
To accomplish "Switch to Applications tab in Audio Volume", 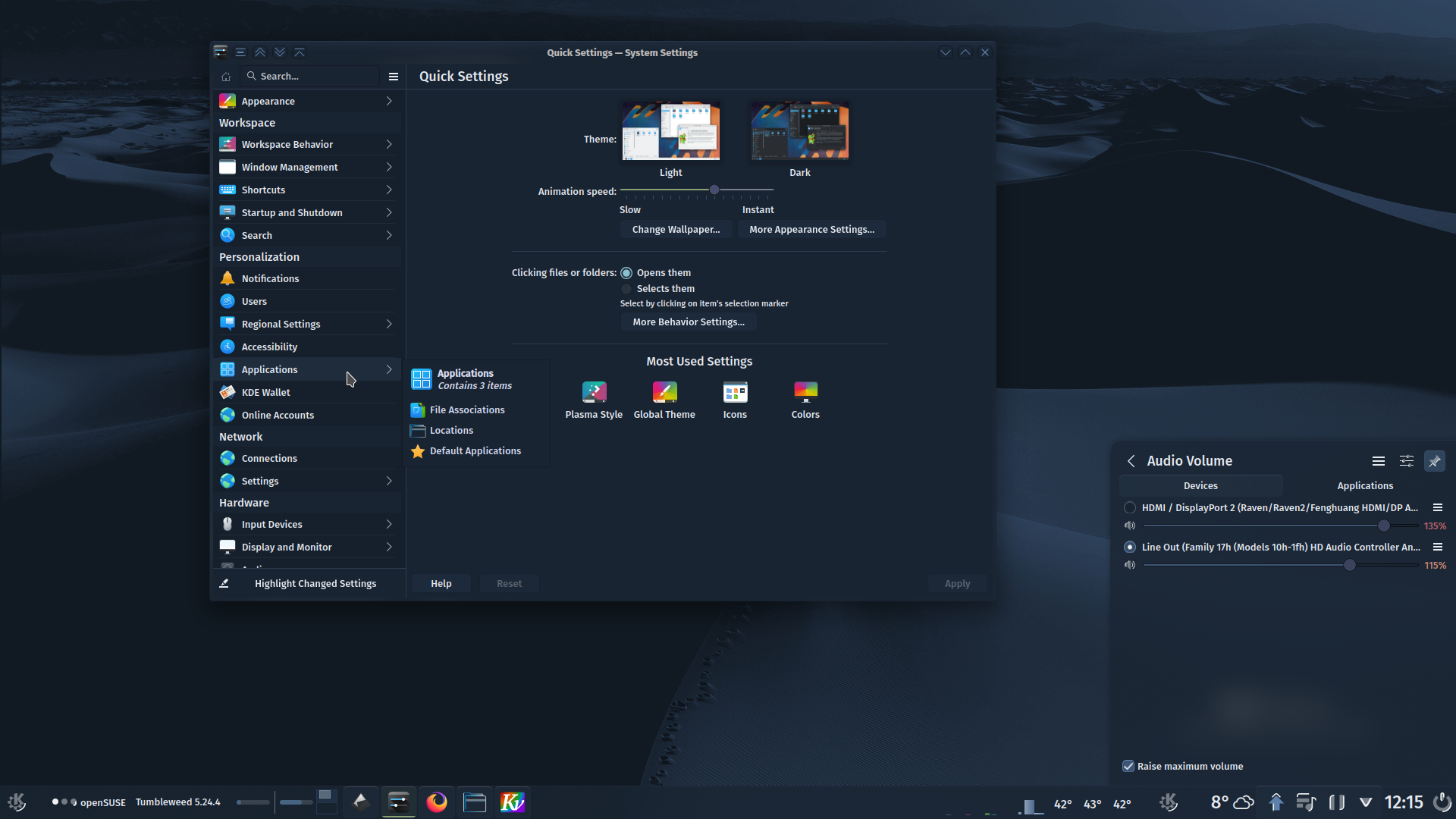I will point(1365,485).
